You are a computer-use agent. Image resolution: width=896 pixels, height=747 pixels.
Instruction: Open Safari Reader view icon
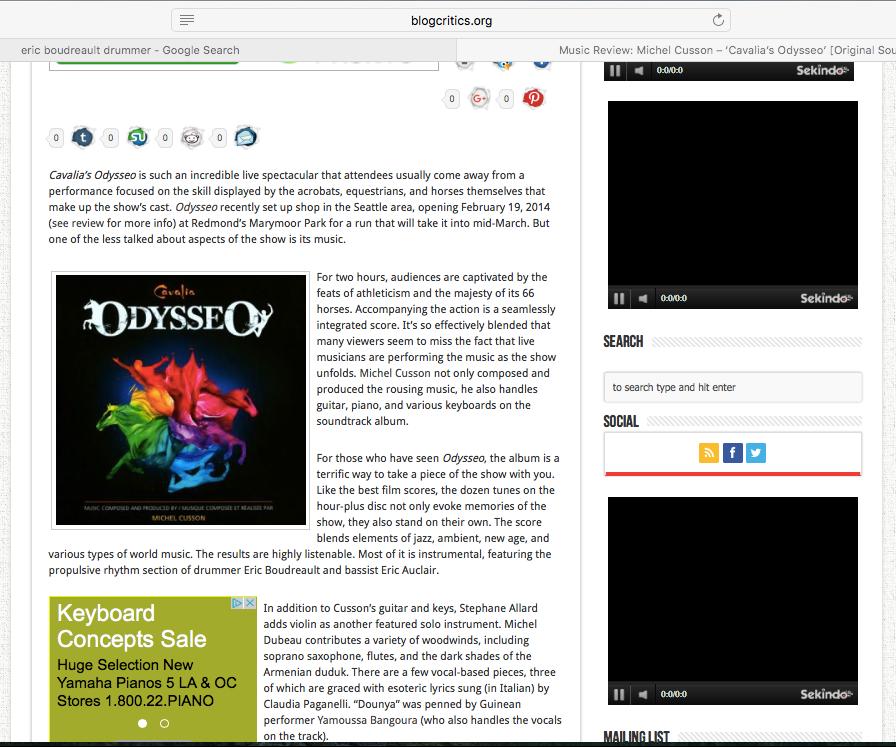tap(187, 20)
